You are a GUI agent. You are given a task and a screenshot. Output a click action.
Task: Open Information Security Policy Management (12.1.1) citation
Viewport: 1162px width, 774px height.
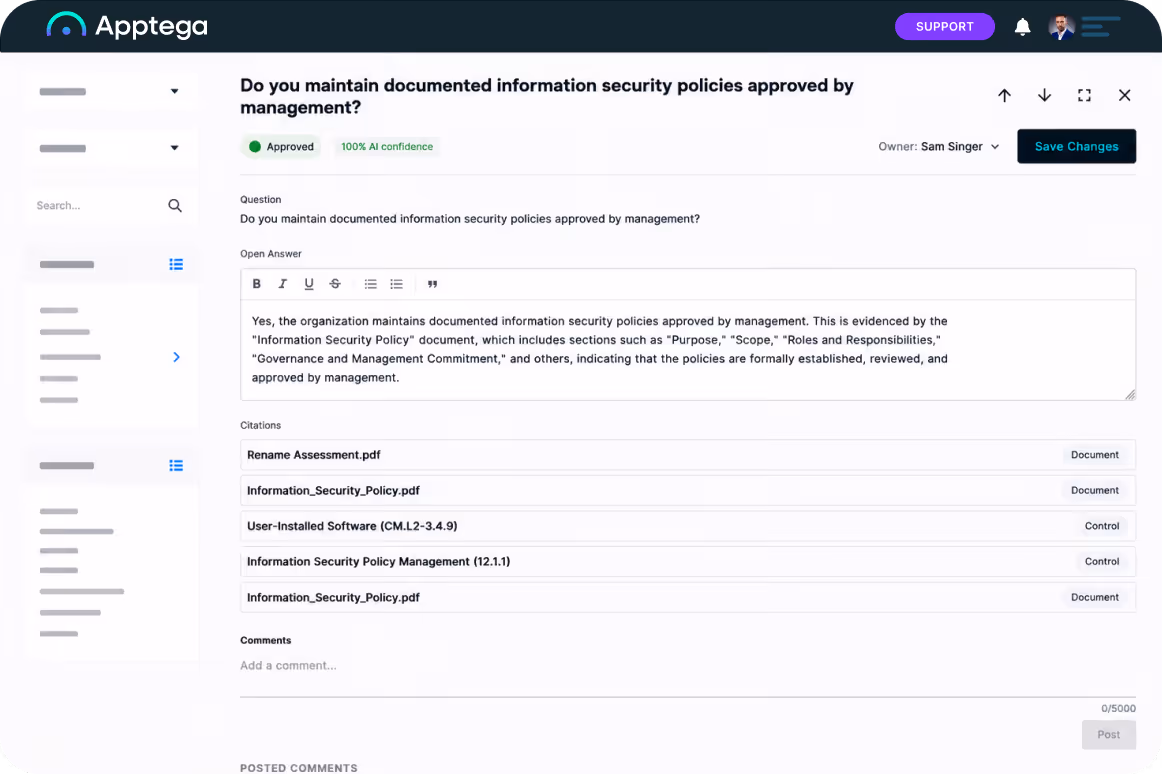point(688,562)
